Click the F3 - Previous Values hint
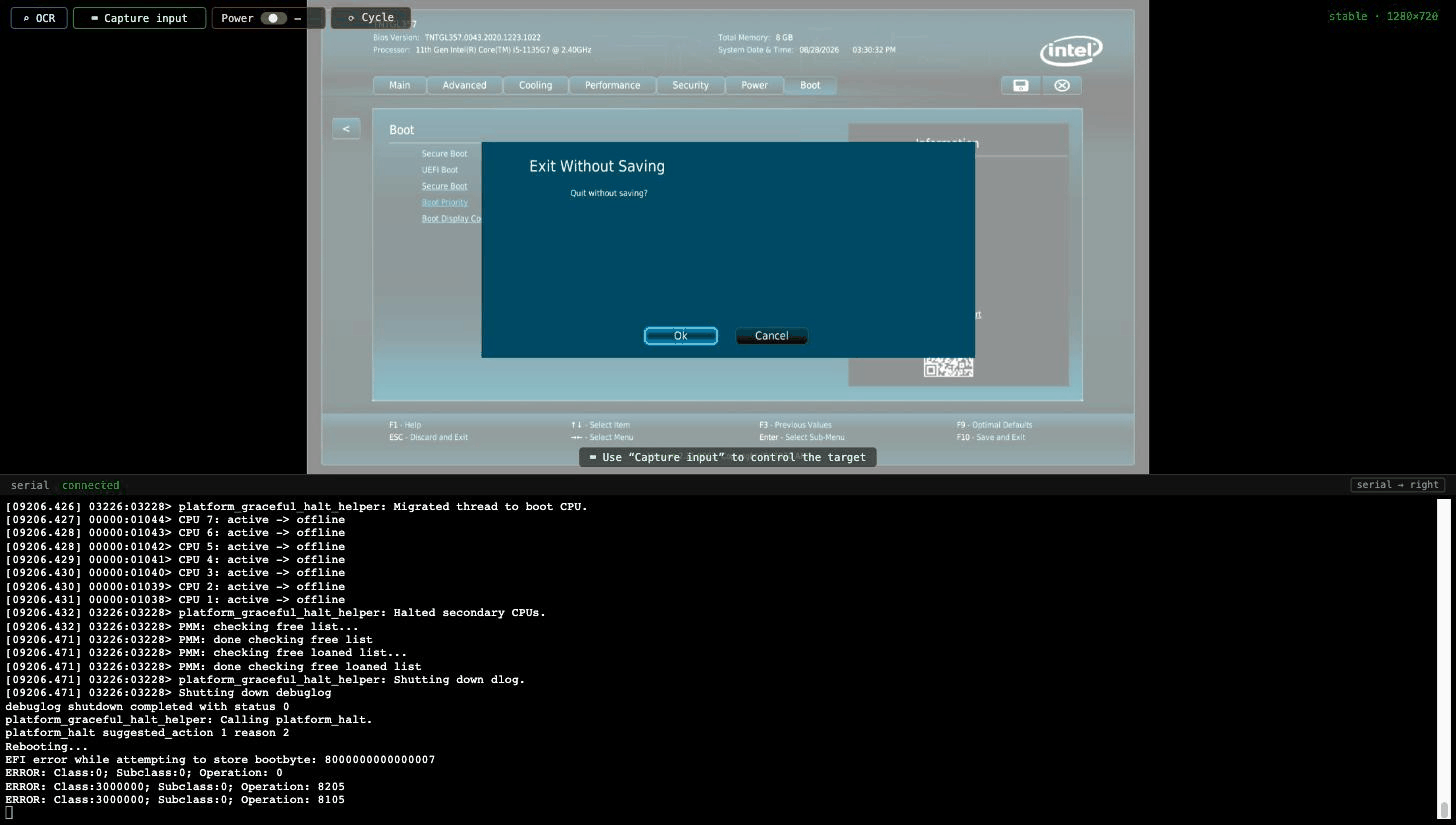This screenshot has height=825, width=1456. (795, 425)
